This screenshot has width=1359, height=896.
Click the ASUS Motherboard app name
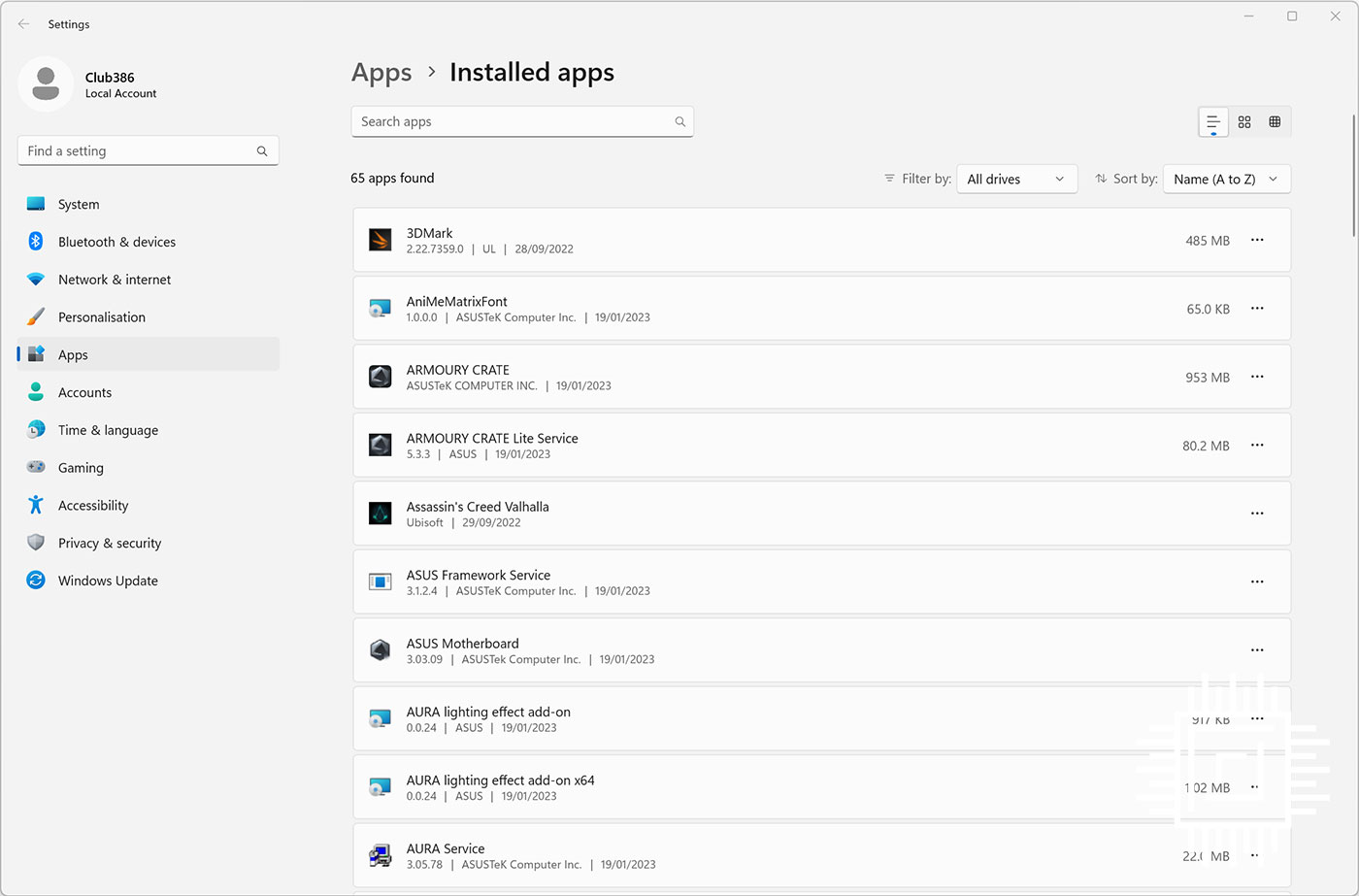click(462, 644)
